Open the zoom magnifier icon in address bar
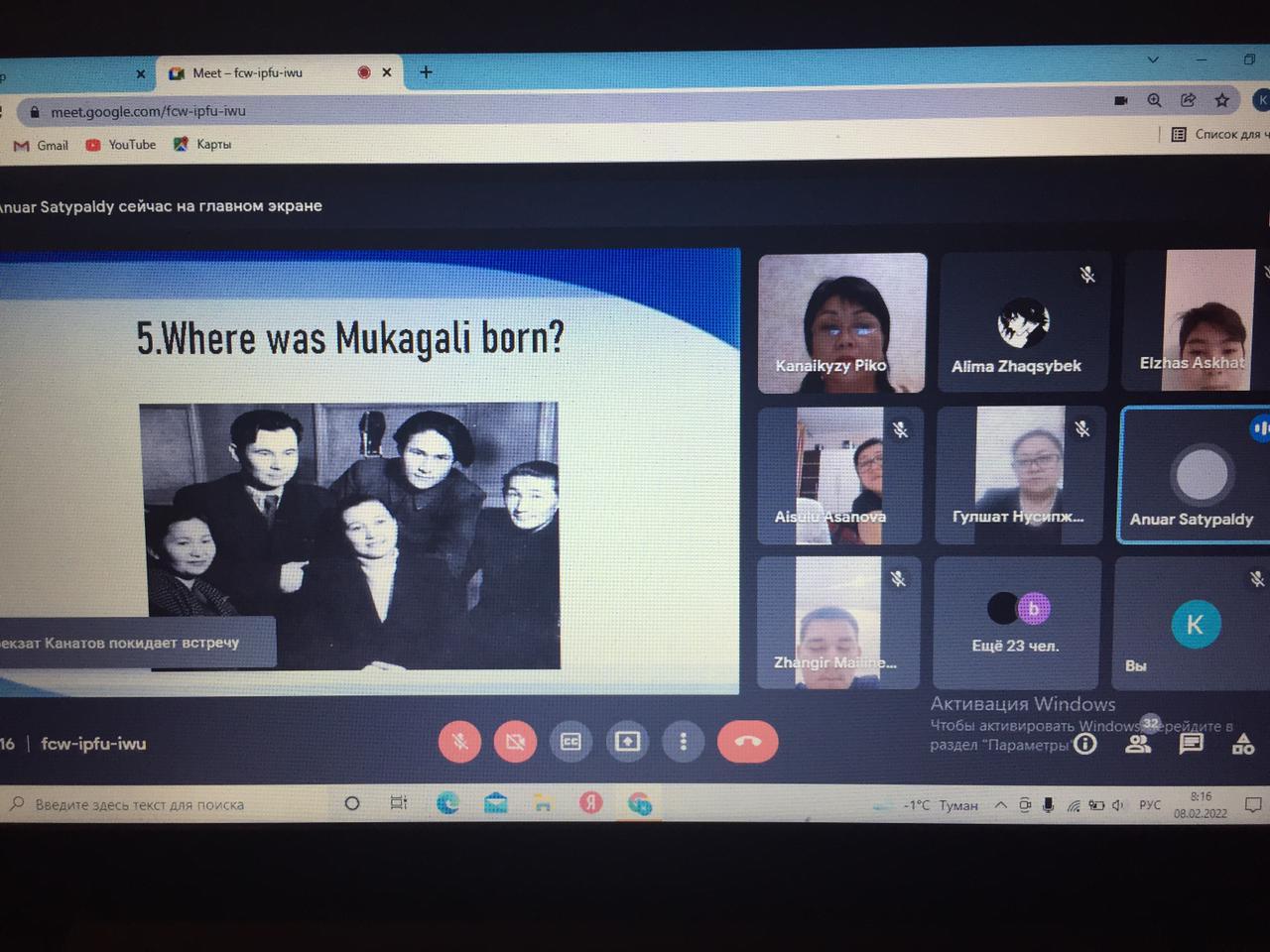Viewport: 1270px width, 952px height. (1154, 100)
